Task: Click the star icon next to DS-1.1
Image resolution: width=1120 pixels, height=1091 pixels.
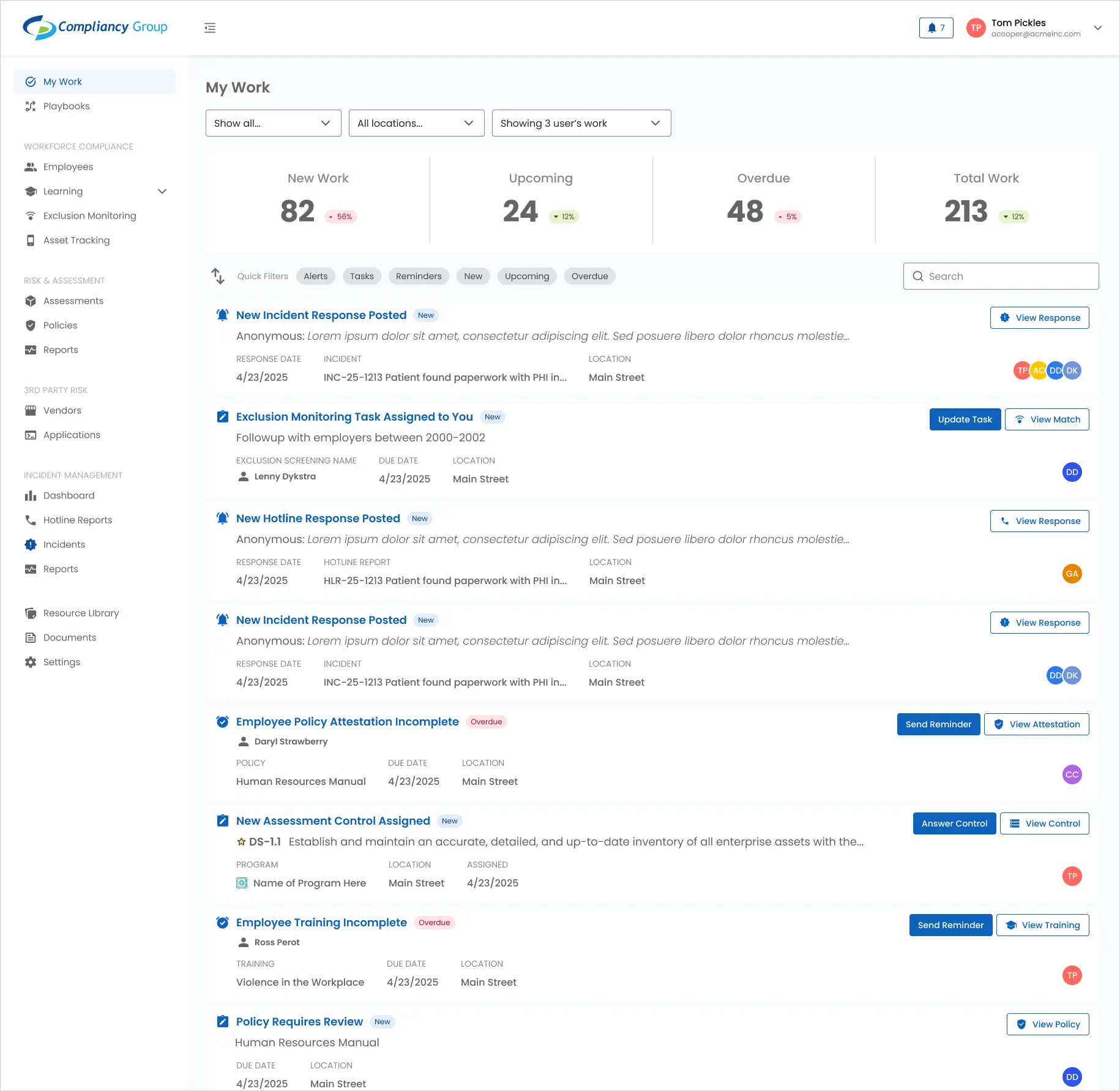Action: tap(241, 842)
